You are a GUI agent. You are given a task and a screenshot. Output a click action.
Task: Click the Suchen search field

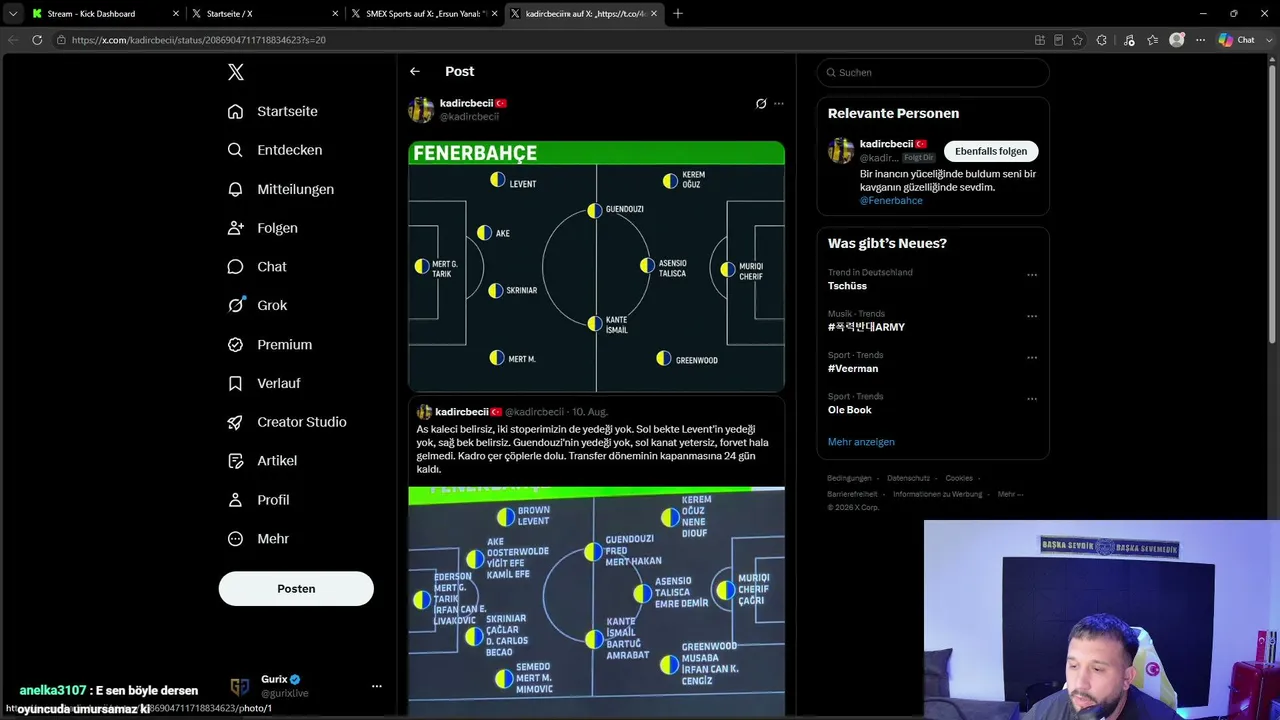933,72
